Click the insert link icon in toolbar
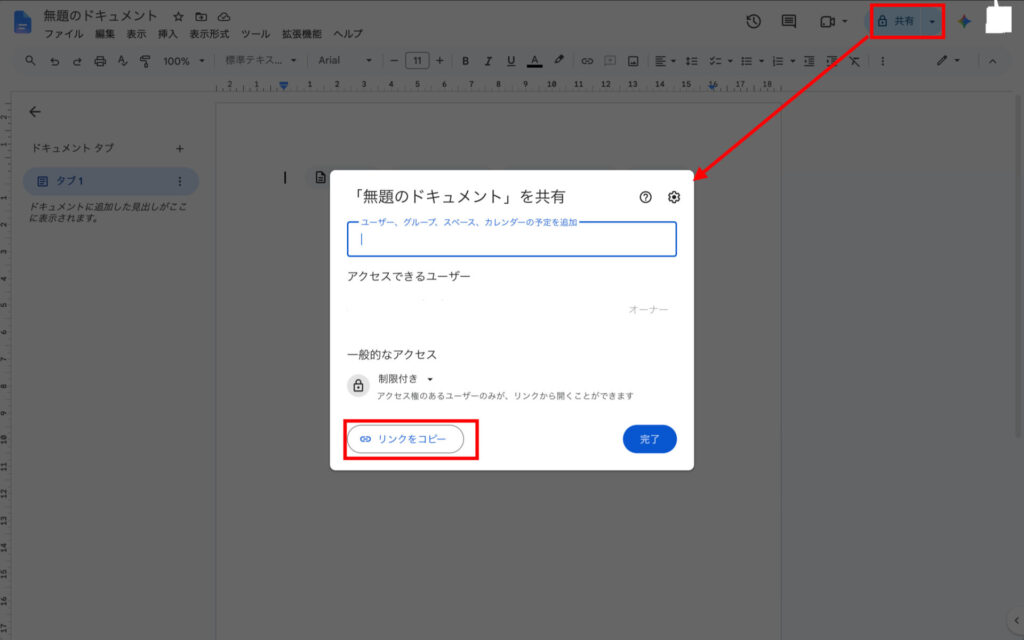The width and height of the screenshot is (1024, 640). pos(587,61)
